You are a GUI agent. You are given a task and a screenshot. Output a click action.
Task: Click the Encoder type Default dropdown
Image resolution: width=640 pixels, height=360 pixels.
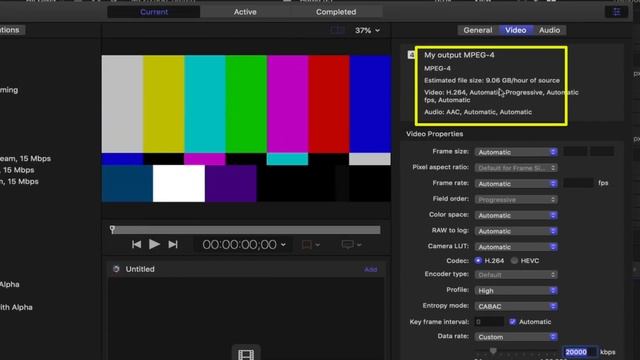(x=516, y=275)
